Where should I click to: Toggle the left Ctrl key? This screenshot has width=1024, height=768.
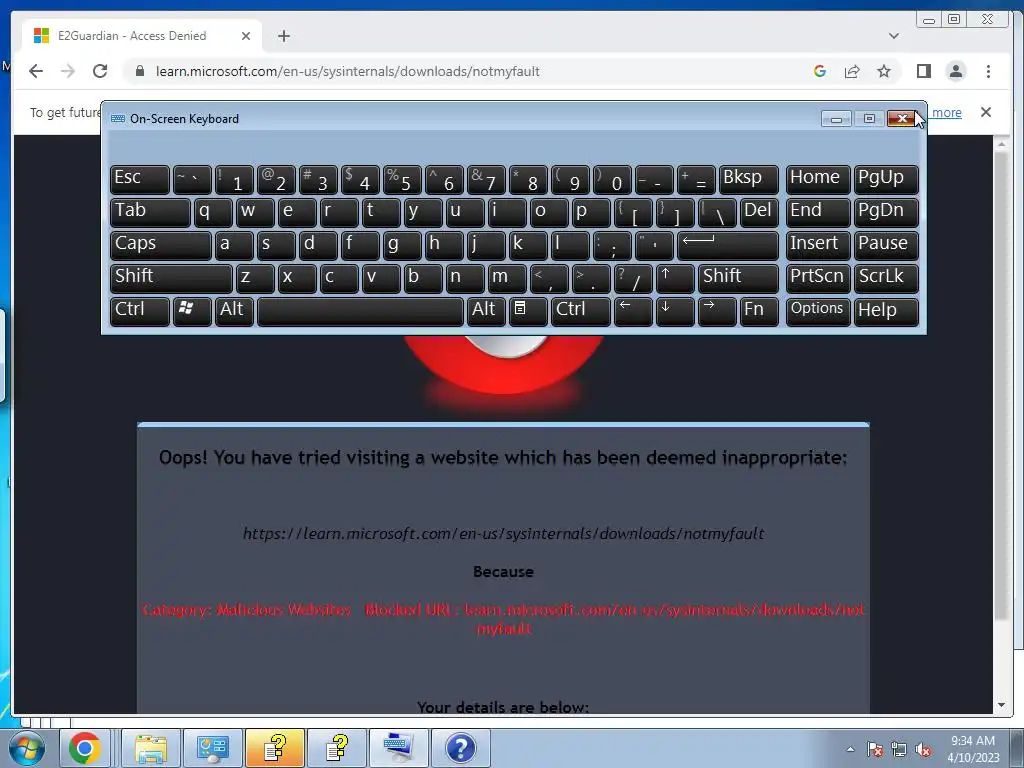pyautogui.click(x=140, y=312)
